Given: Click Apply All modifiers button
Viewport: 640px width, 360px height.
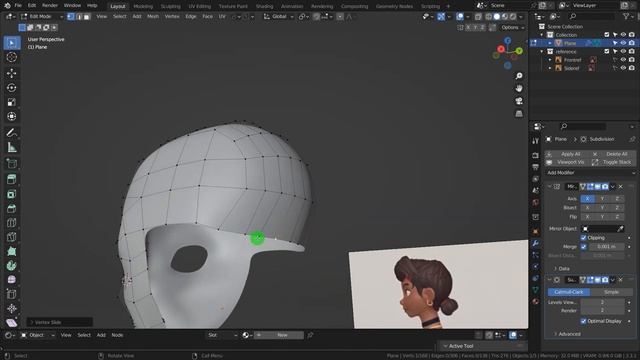Looking at the screenshot, I should click(x=567, y=154).
